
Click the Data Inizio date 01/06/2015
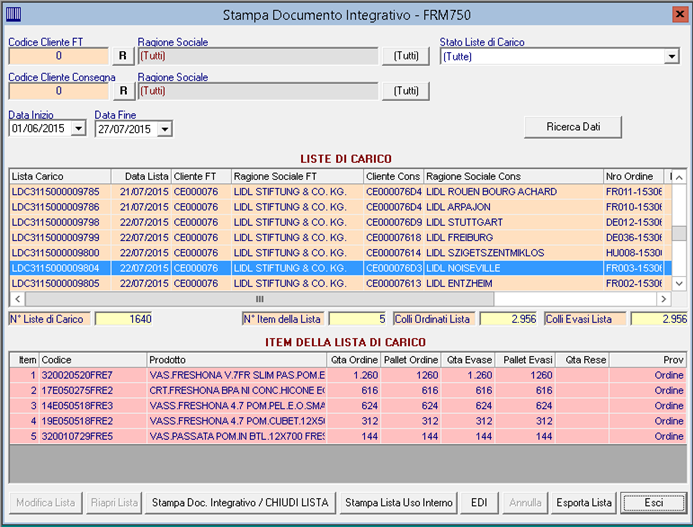(39, 129)
